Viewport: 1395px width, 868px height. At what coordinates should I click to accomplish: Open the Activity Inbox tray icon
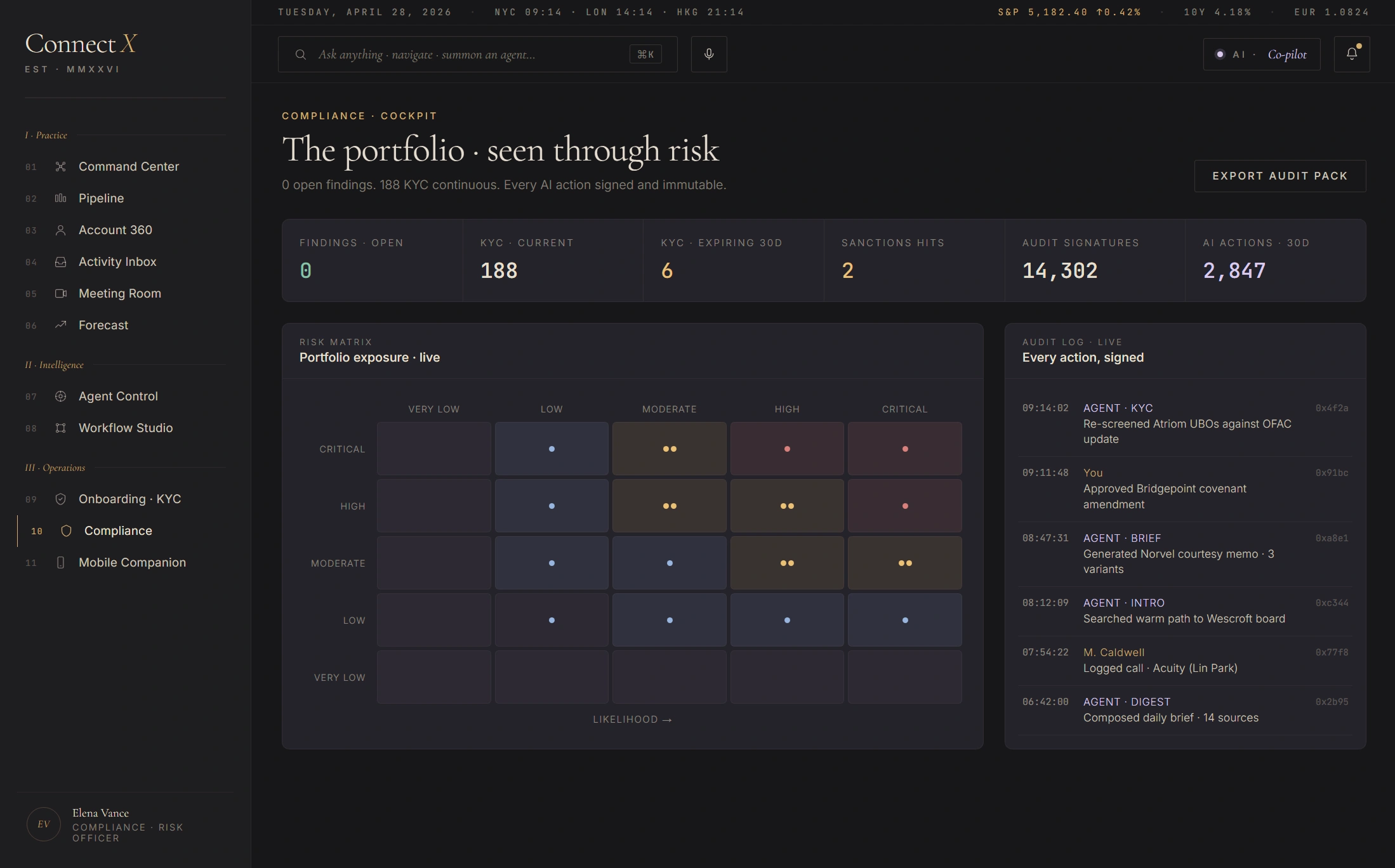(60, 261)
